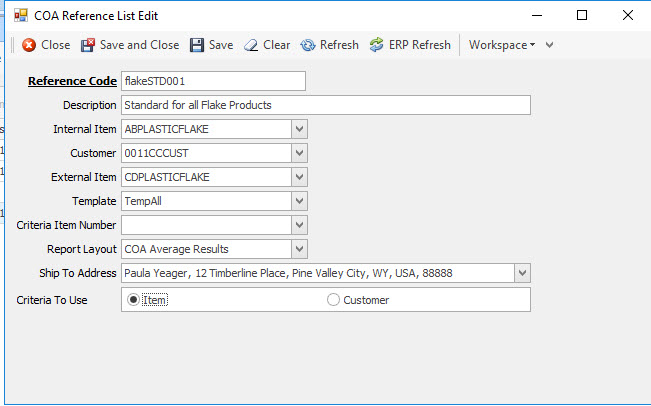Open the Internal Item dropdown arrow
This screenshot has height=406, width=651.
[299, 129]
